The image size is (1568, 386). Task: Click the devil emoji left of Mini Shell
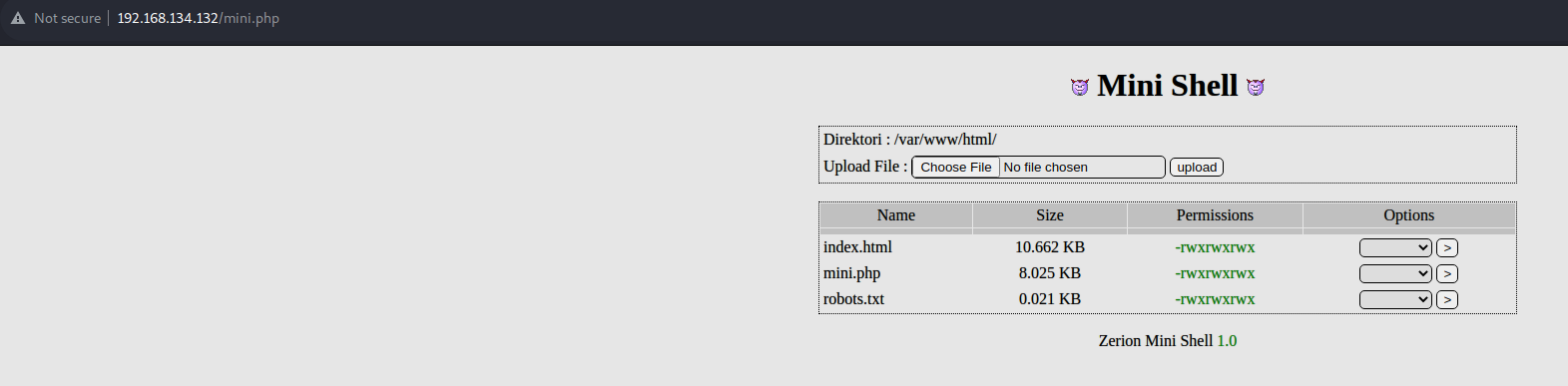tap(1080, 87)
